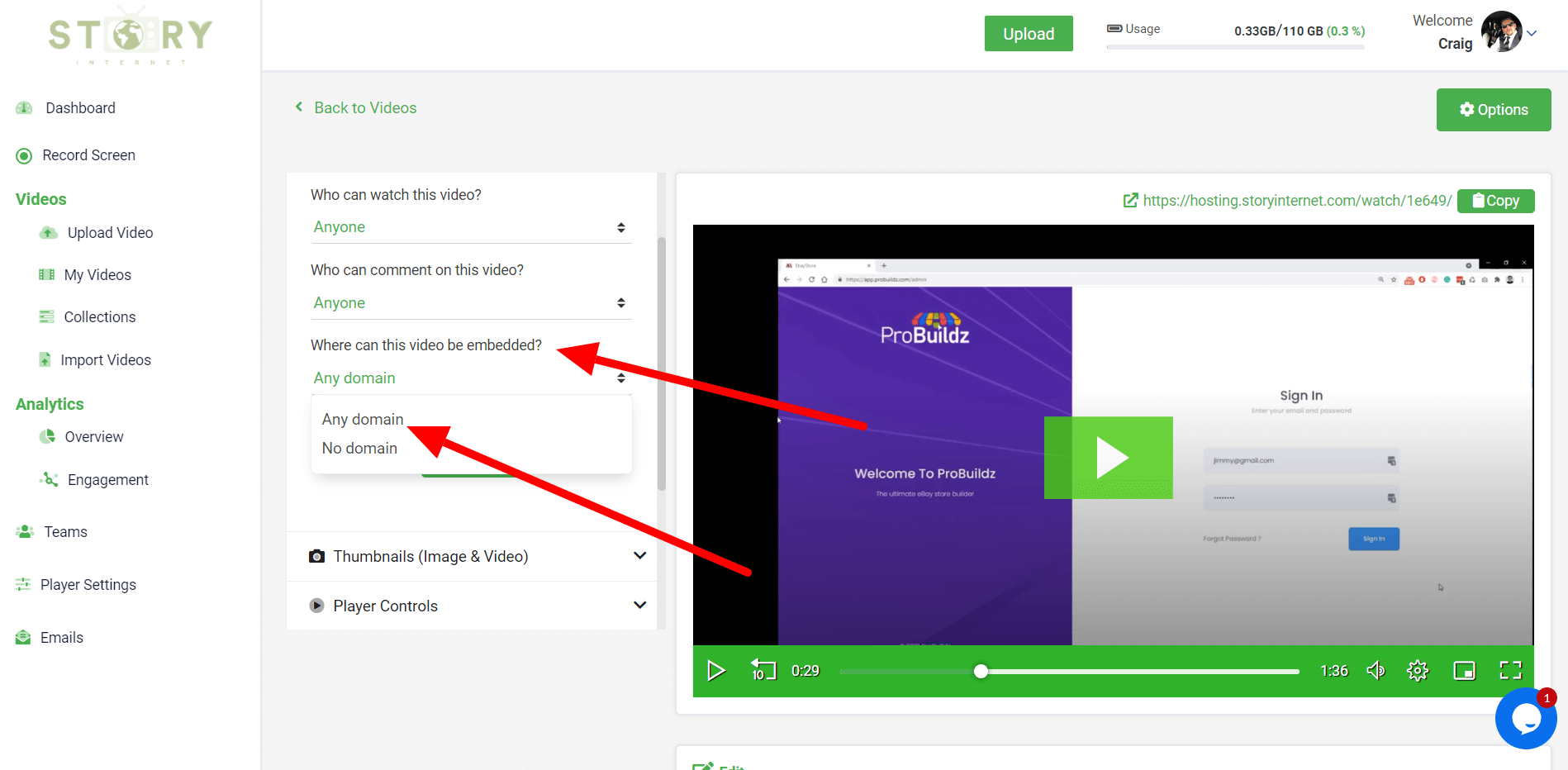Select 'No domain' option
This screenshot has width=1568, height=770.
click(359, 449)
